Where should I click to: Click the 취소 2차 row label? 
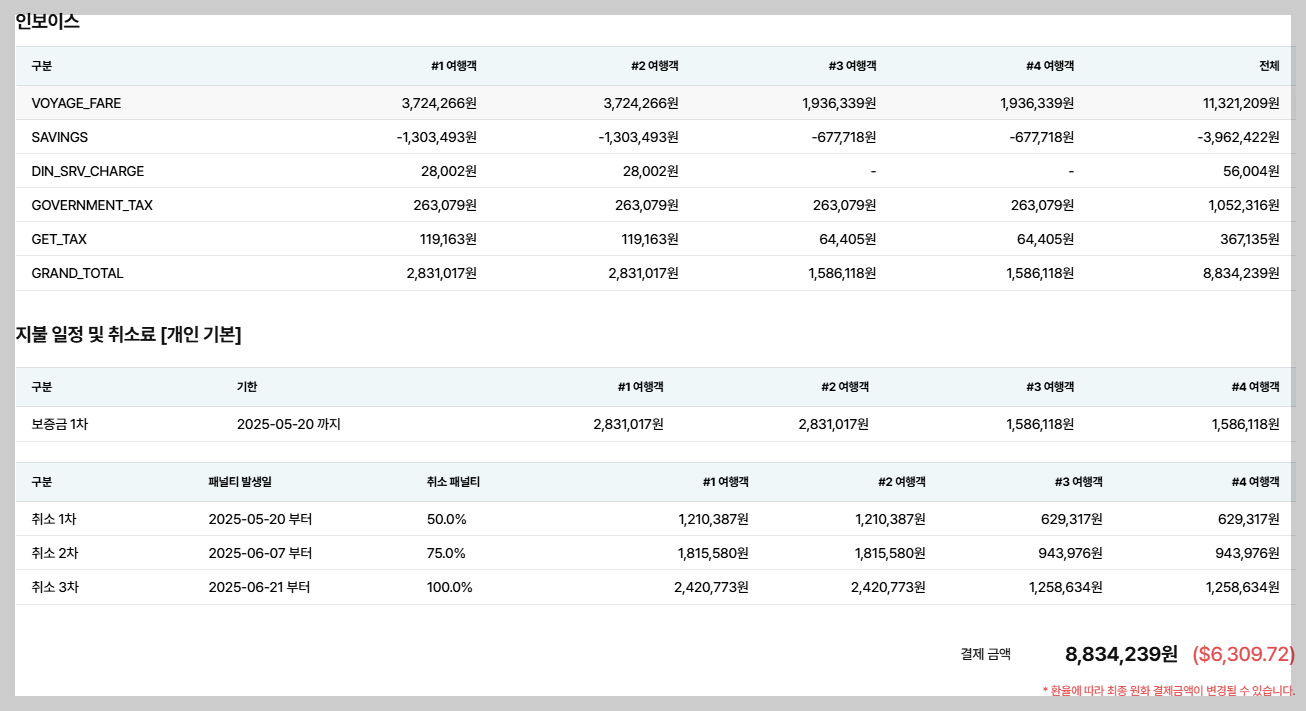pyautogui.click(x=55, y=553)
